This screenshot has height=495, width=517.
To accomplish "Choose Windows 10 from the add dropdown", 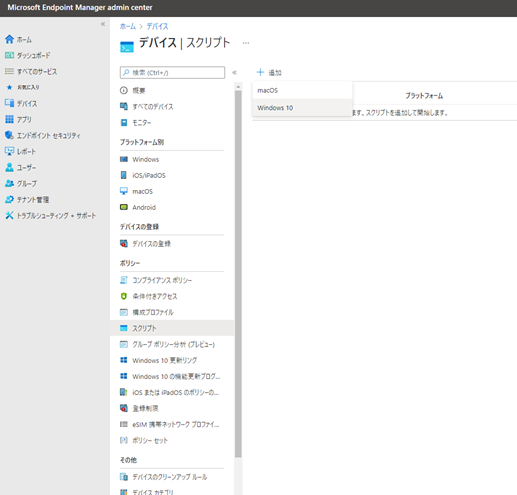I will (x=302, y=108).
